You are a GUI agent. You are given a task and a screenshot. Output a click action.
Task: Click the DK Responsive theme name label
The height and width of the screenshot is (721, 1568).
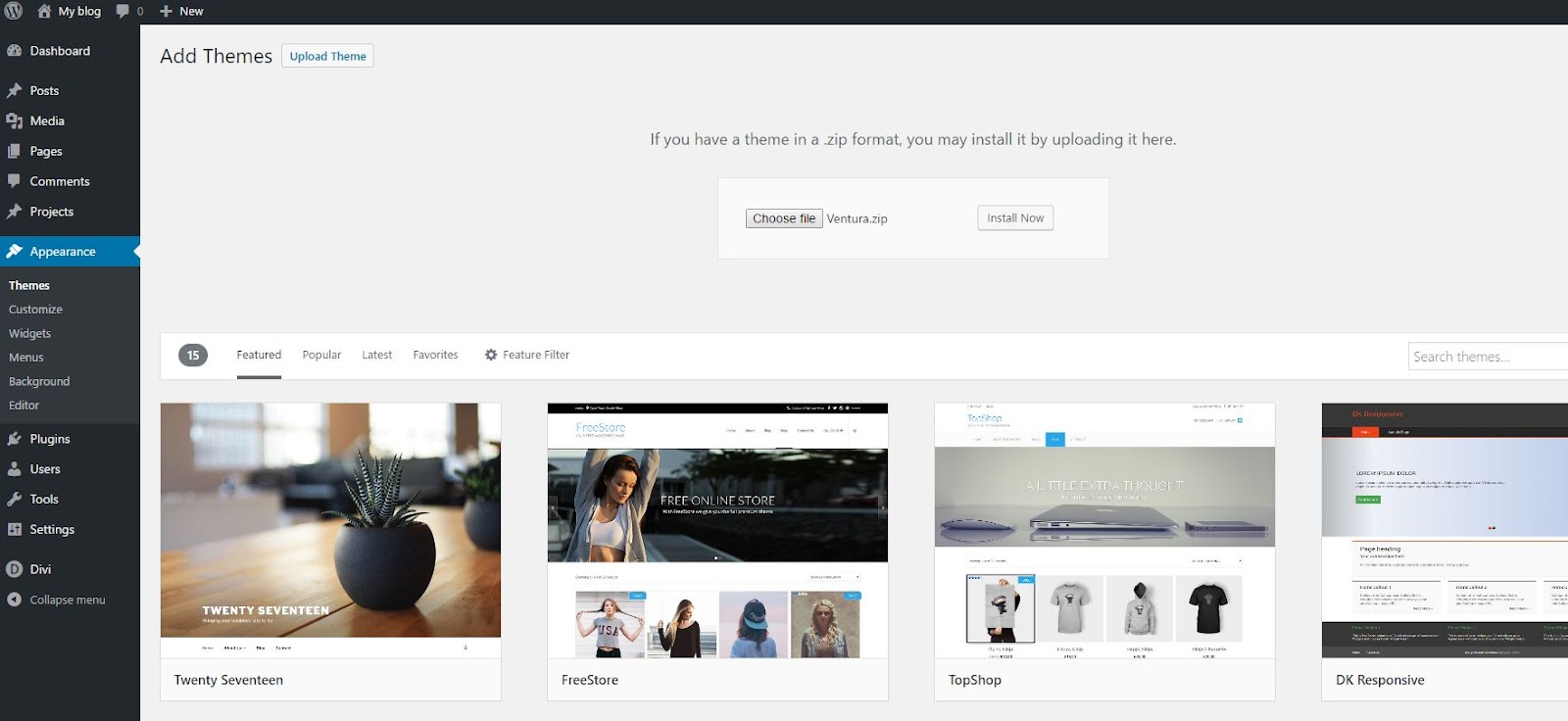click(x=1380, y=680)
